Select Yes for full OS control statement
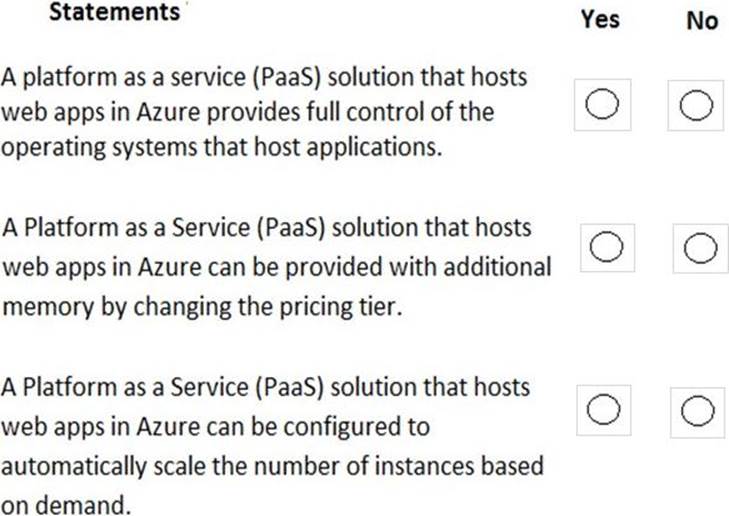Image resolution: width=729 pixels, height=516 pixels. click(x=602, y=105)
